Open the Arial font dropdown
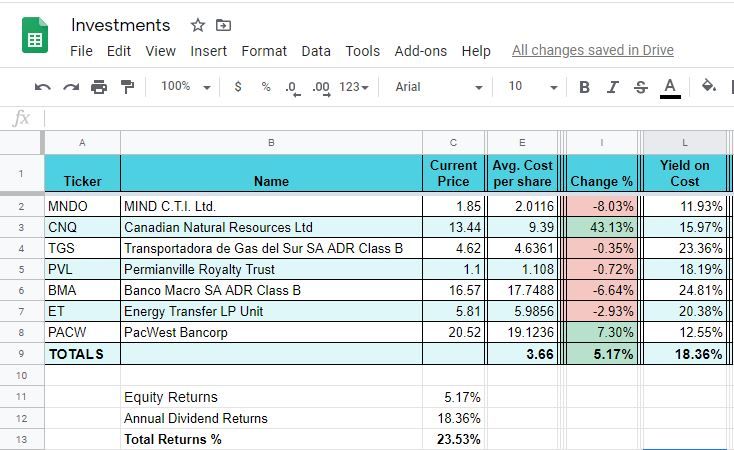The image size is (734, 450). click(x=439, y=87)
